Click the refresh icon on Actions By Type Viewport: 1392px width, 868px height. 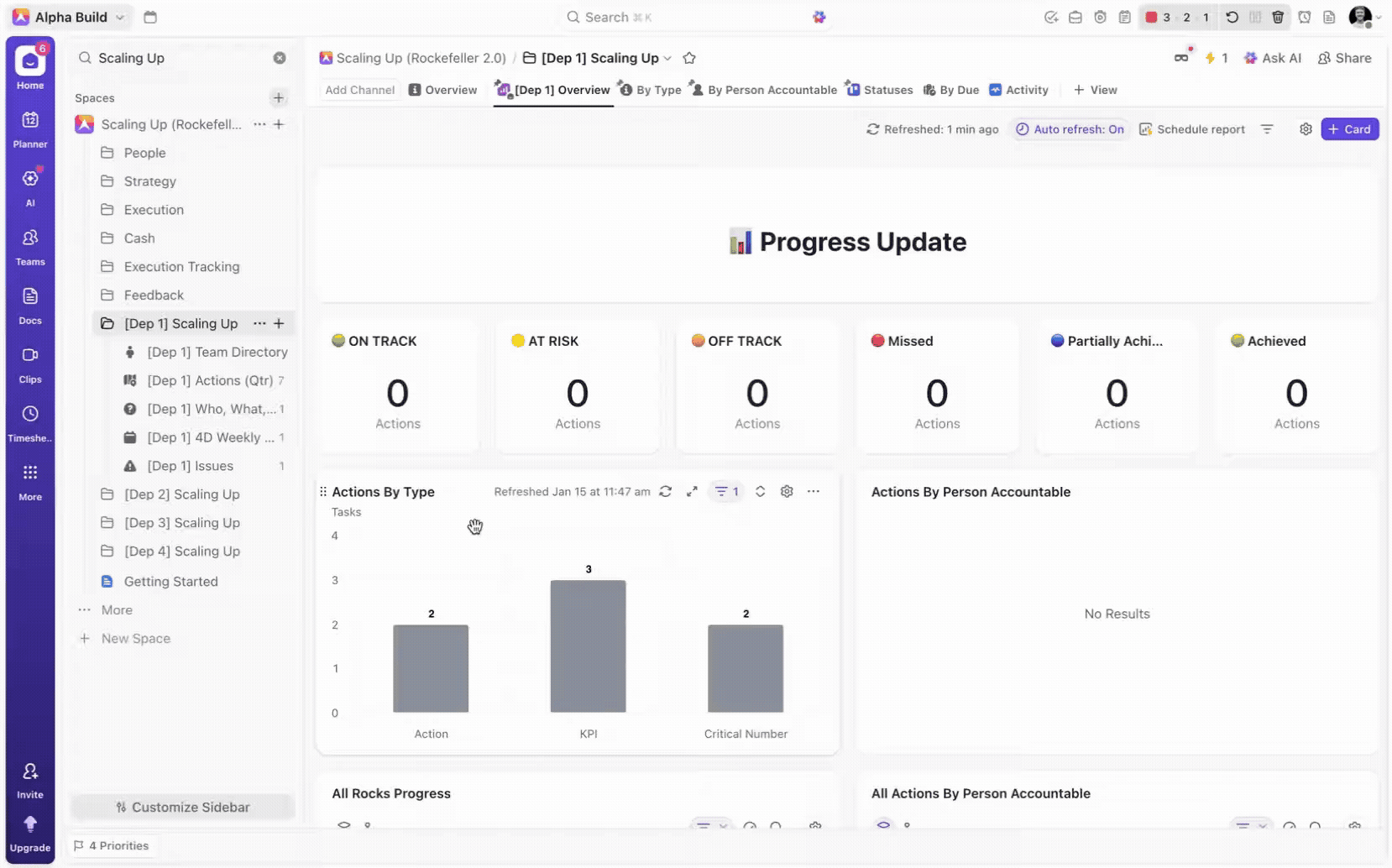pos(666,492)
